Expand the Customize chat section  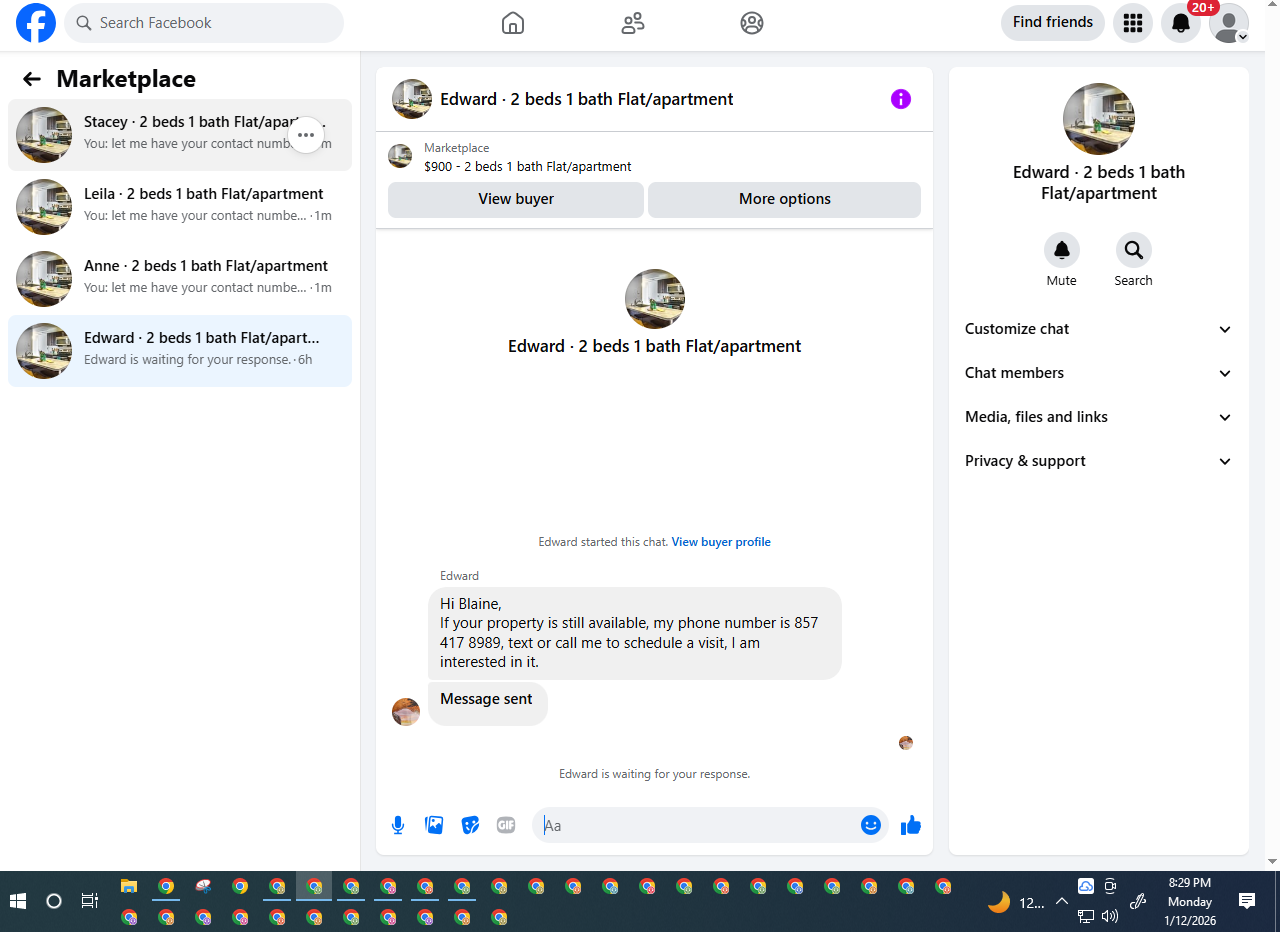click(1099, 329)
